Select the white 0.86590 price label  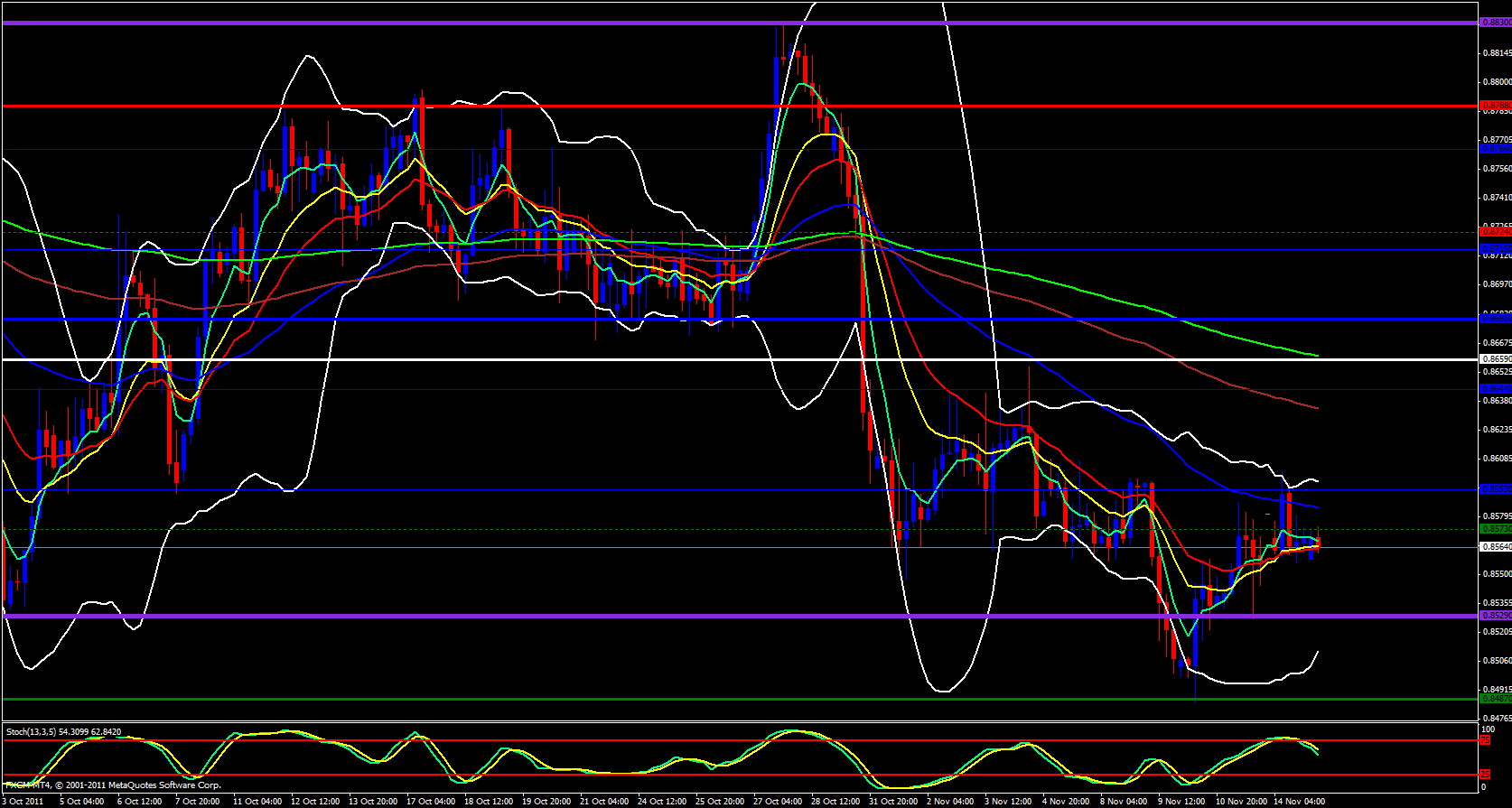pos(1495,359)
